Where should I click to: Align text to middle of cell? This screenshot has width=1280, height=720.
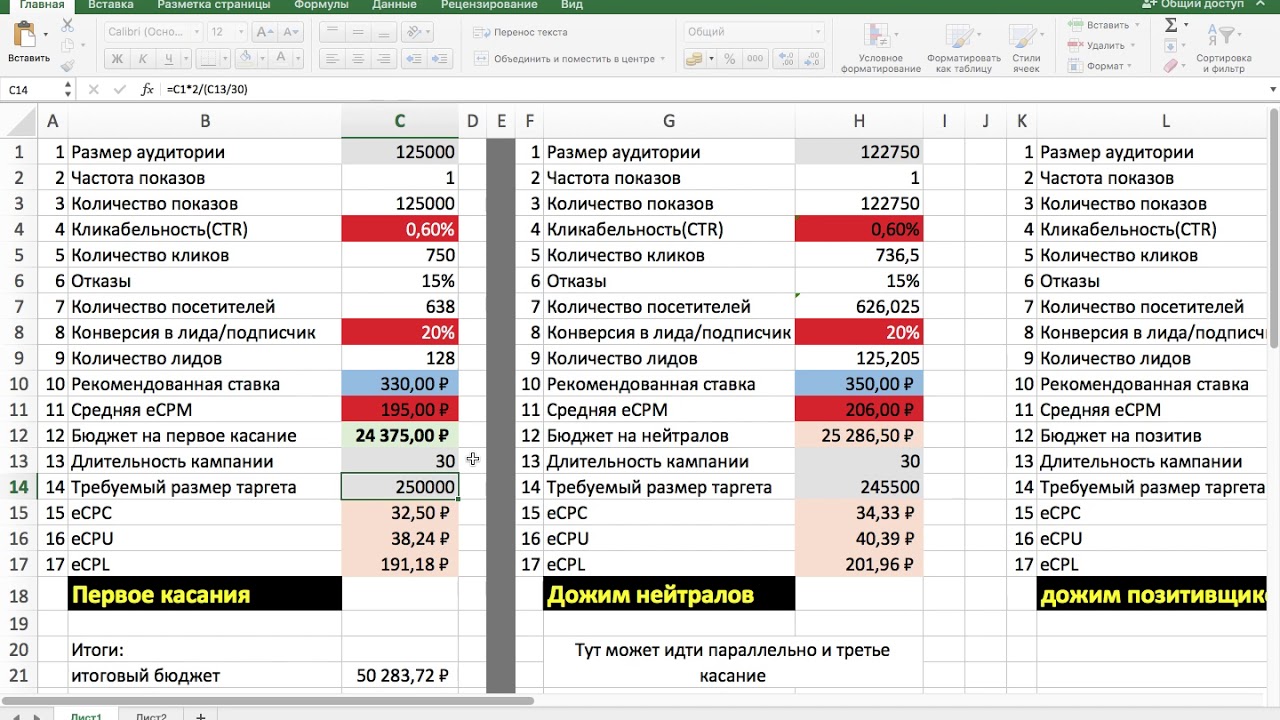[x=358, y=32]
